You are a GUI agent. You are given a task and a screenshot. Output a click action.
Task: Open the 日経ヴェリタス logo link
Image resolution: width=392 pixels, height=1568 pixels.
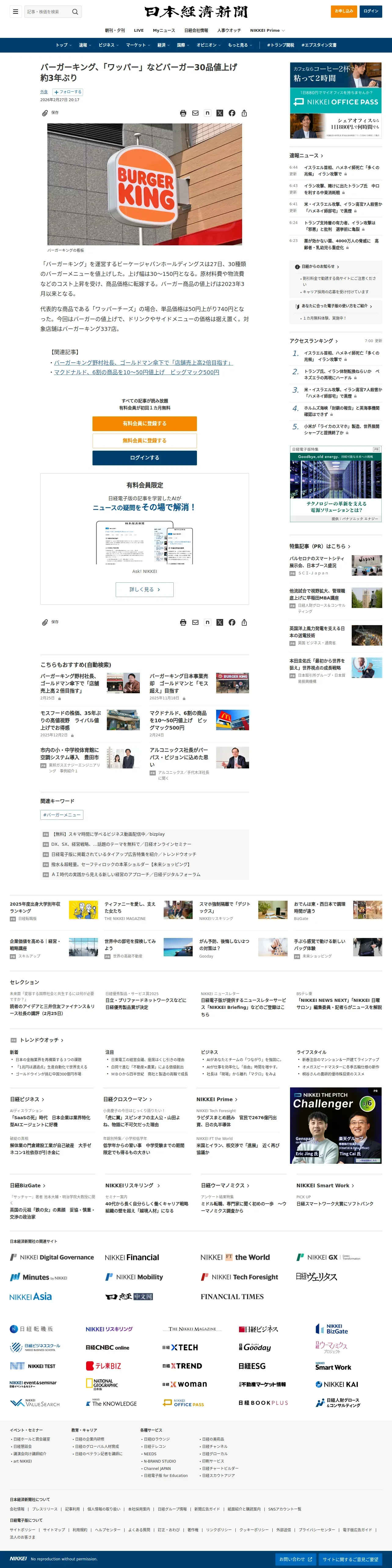point(317,1277)
